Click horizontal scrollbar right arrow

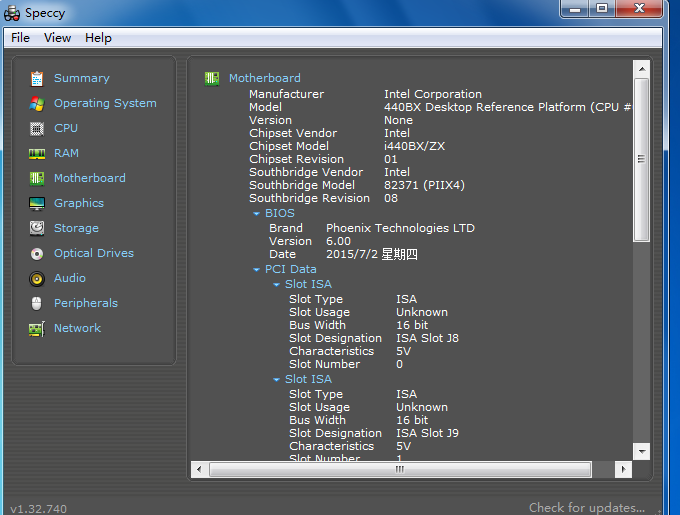coord(624,469)
